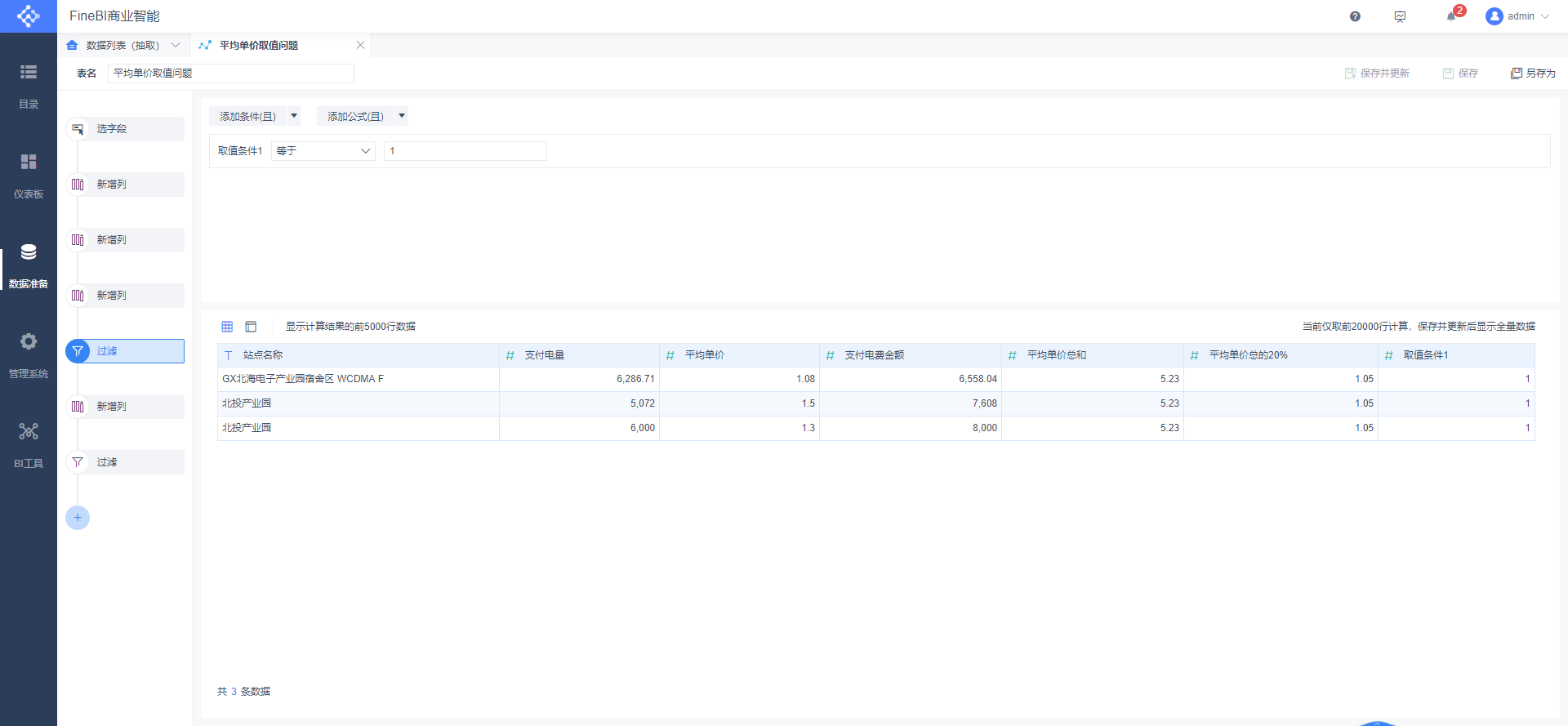Switch to table grid view icon
Viewport: 1568px width, 726px height.
(227, 327)
